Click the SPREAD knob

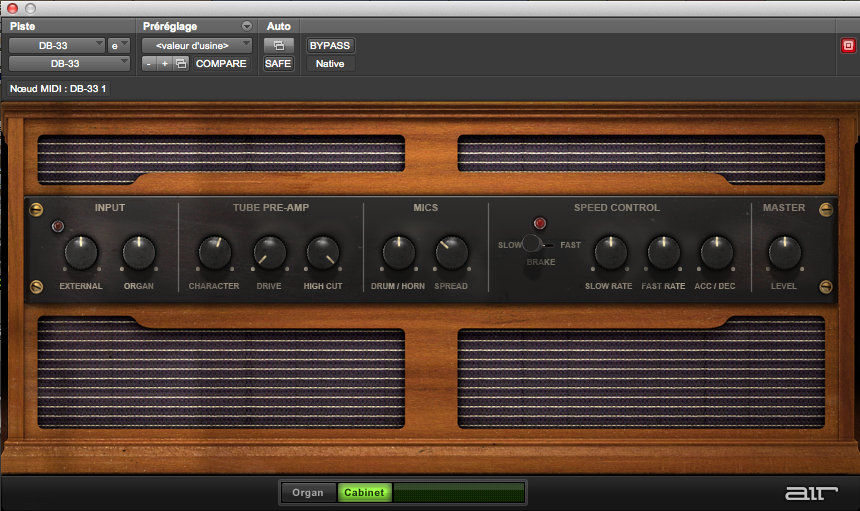click(x=451, y=253)
